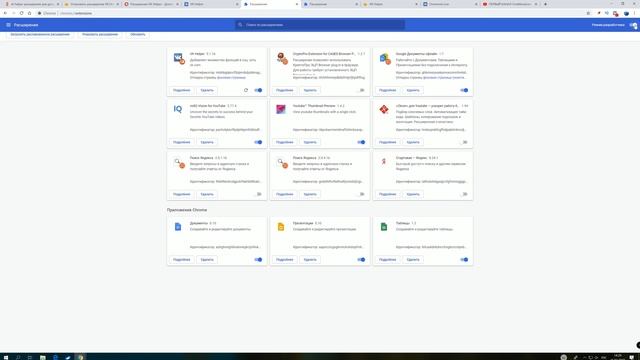Click the blue Документы app icon
This screenshot has width=640, height=360.
pos(178,227)
